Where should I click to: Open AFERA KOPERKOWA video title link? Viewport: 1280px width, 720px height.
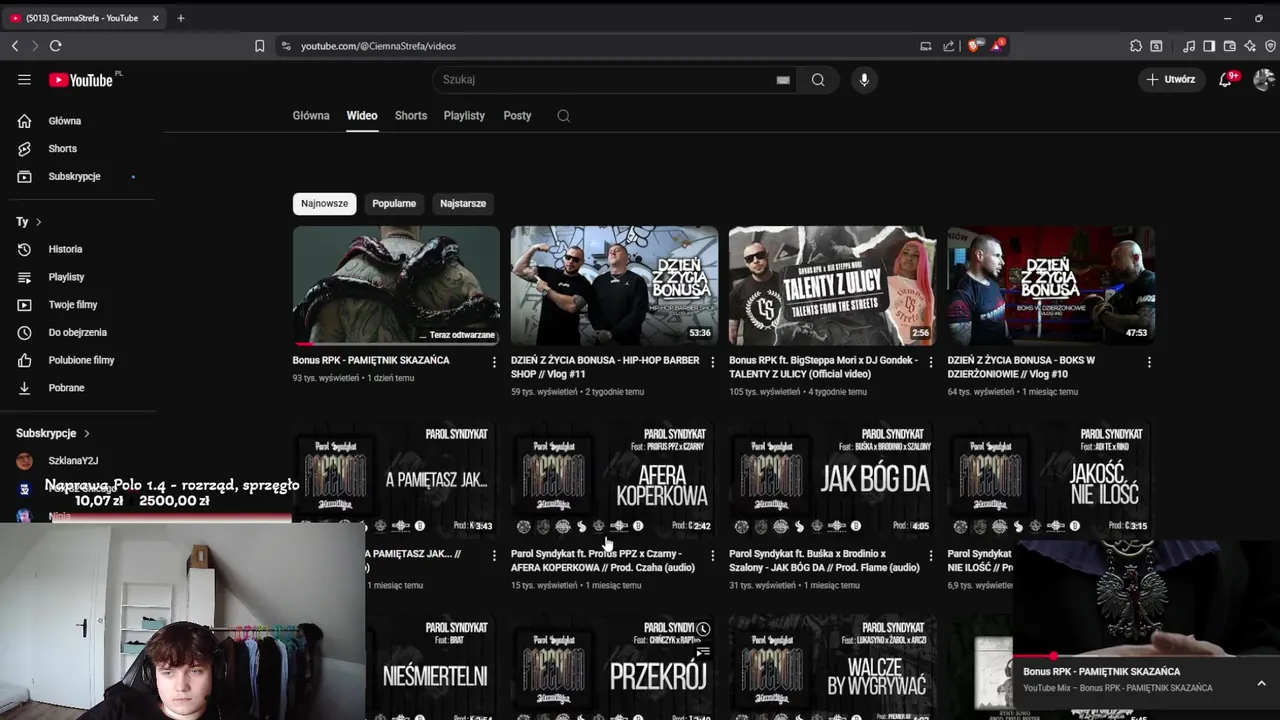click(x=603, y=561)
